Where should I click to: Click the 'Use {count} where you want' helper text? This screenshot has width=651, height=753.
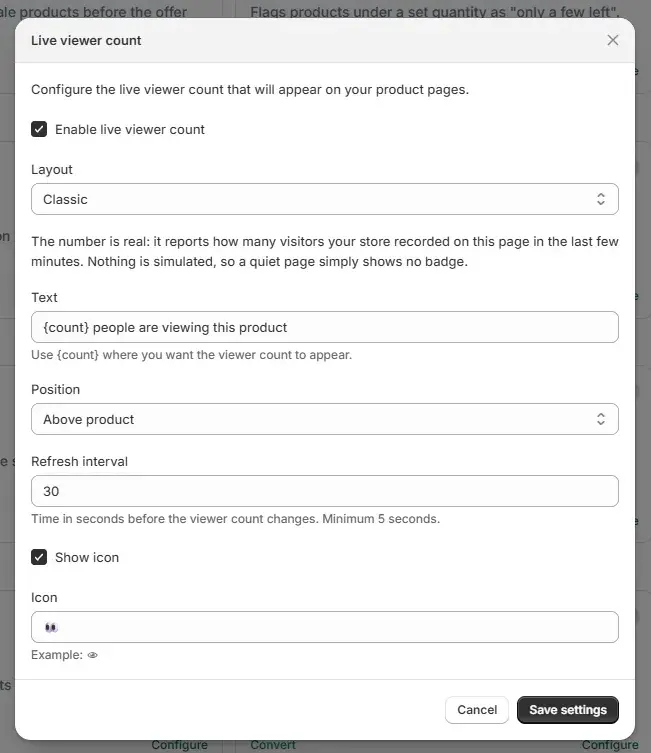pyautogui.click(x=192, y=355)
